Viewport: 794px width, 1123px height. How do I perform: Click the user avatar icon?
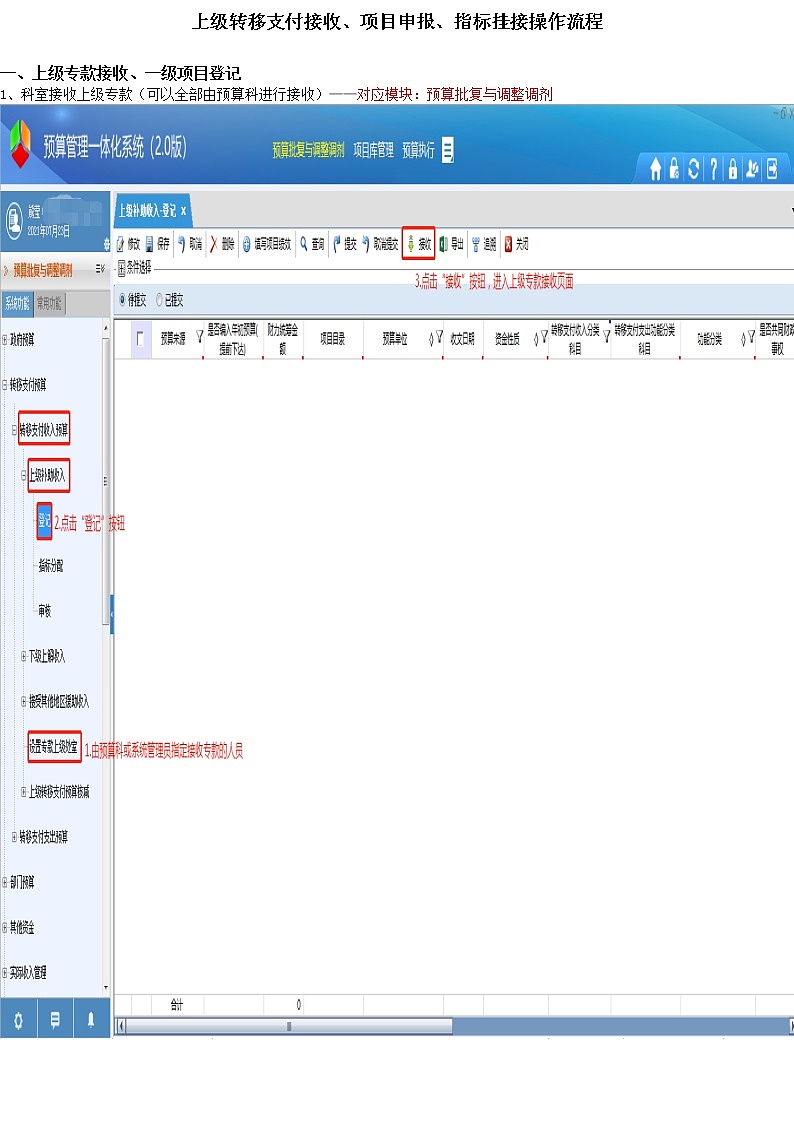click(x=14, y=220)
